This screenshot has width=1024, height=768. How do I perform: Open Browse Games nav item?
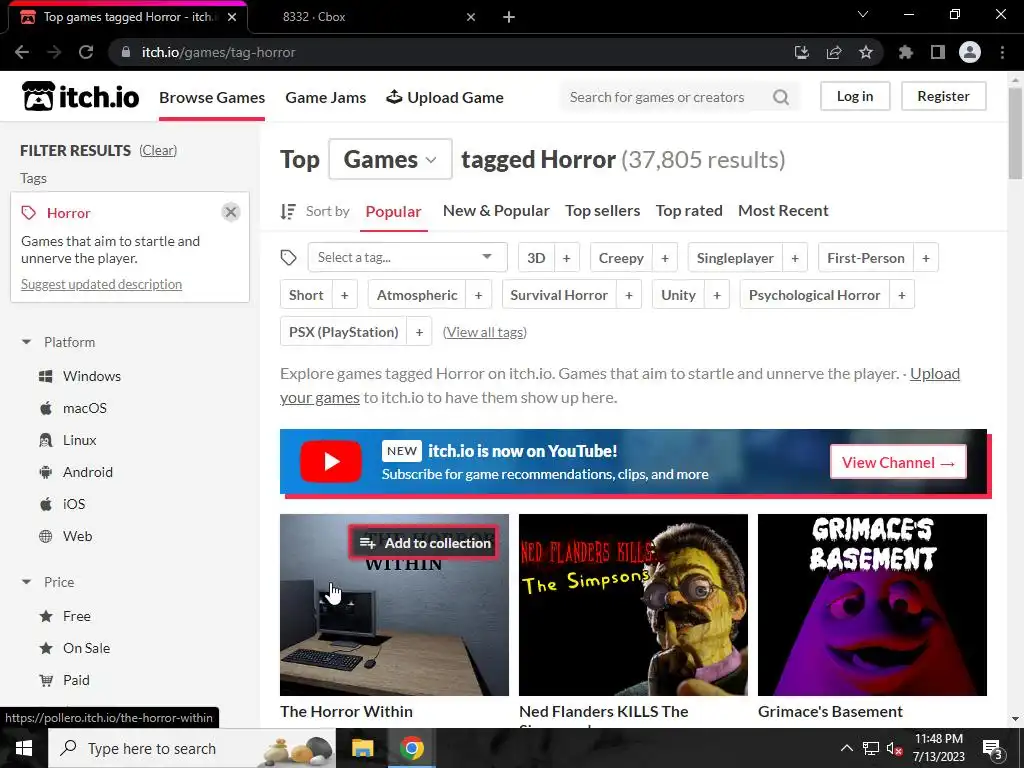click(212, 97)
